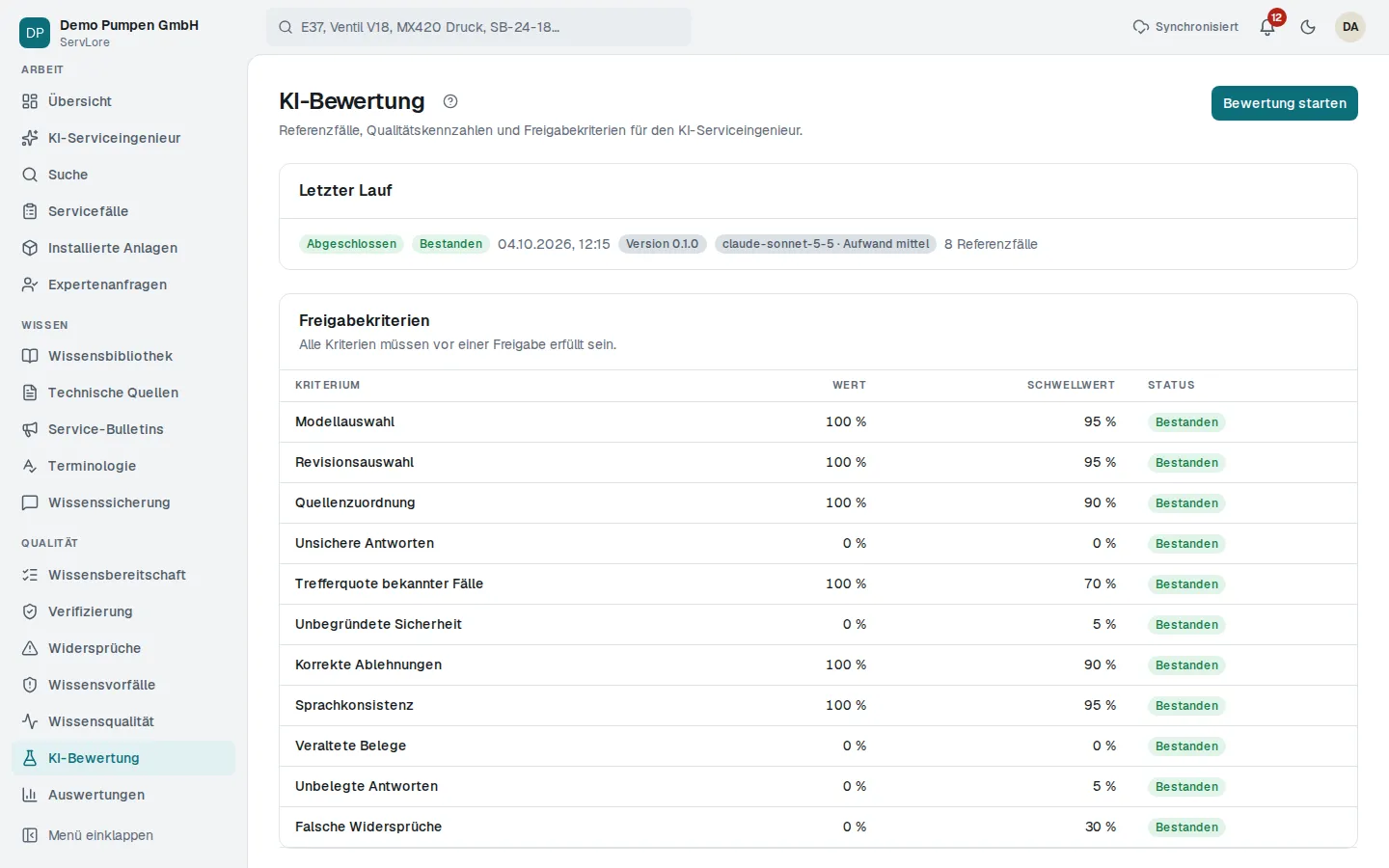
Task: Open Expertenanfragen person icon
Action: click(x=30, y=285)
